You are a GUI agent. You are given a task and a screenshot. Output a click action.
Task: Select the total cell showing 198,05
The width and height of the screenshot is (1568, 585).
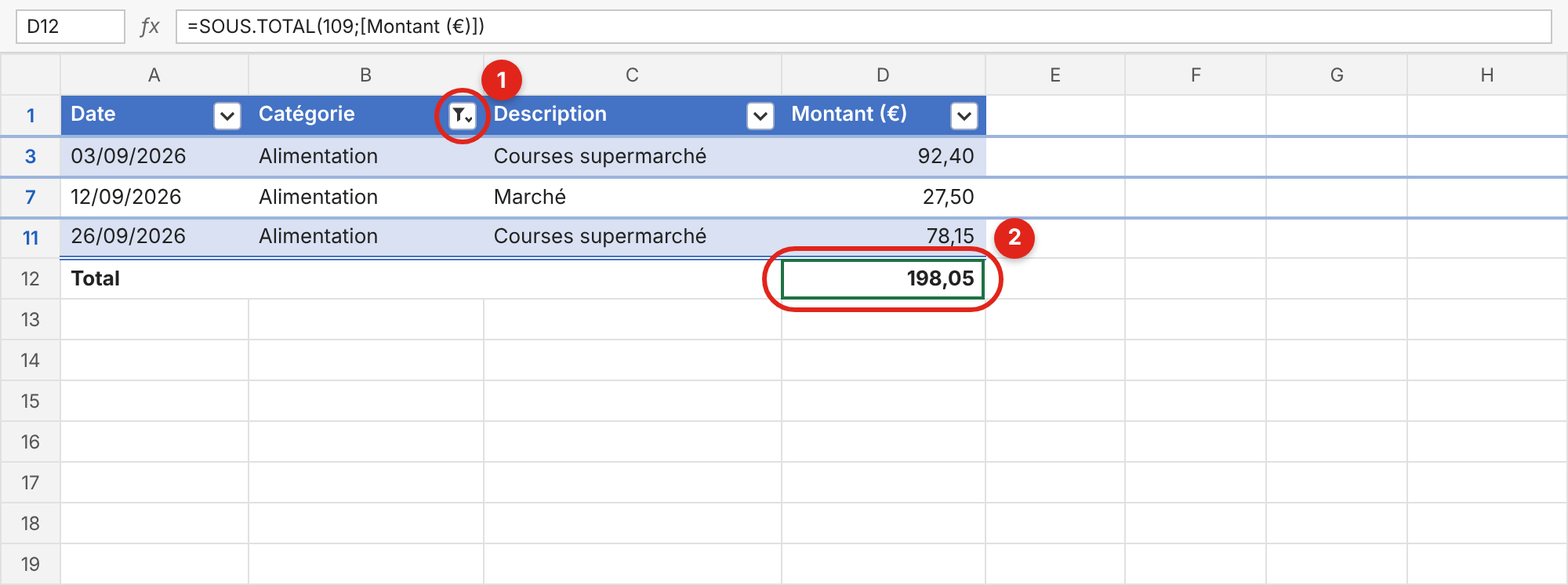click(x=884, y=279)
